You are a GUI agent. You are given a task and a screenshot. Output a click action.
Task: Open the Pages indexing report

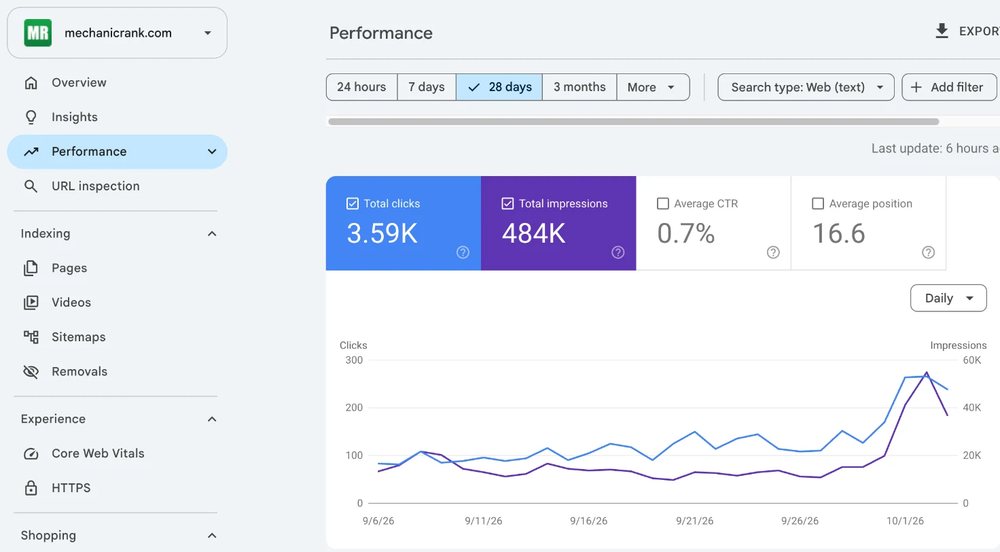117,268
